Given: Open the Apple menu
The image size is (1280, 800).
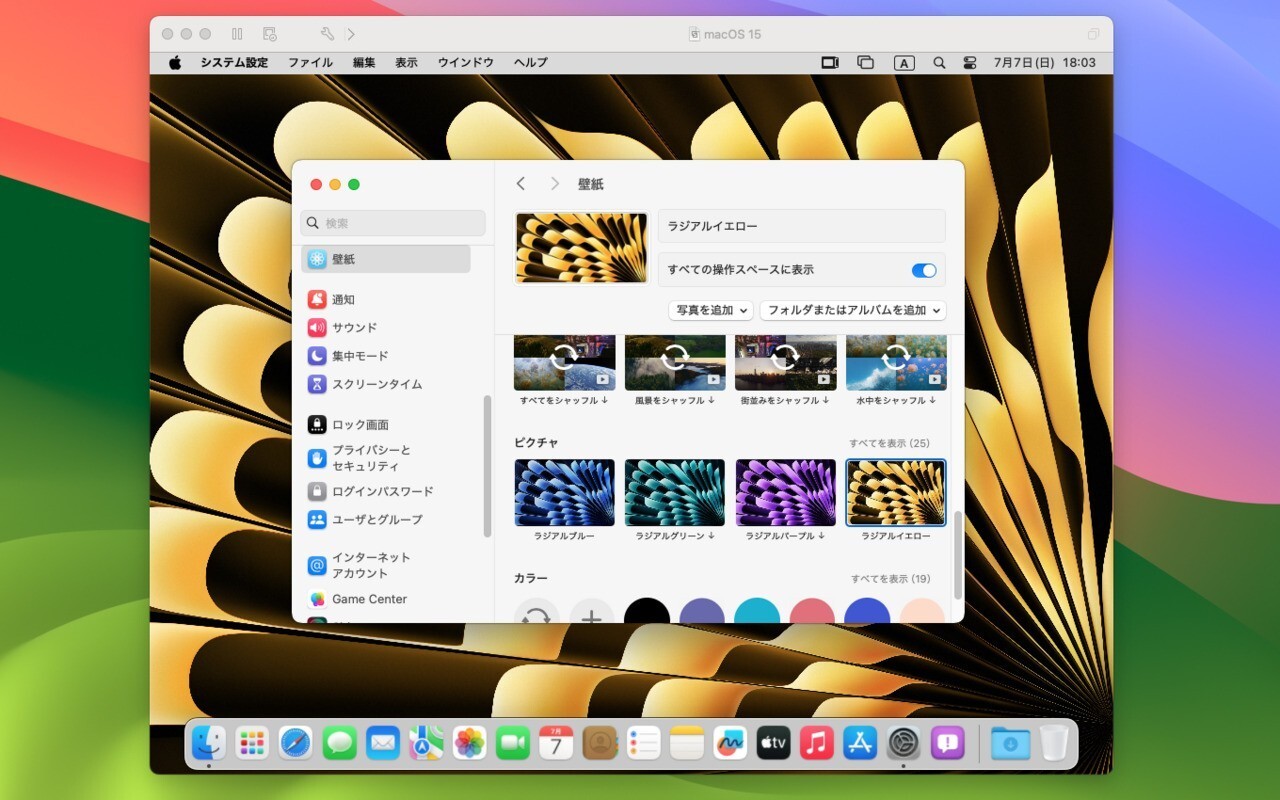Looking at the screenshot, I should [x=175, y=62].
